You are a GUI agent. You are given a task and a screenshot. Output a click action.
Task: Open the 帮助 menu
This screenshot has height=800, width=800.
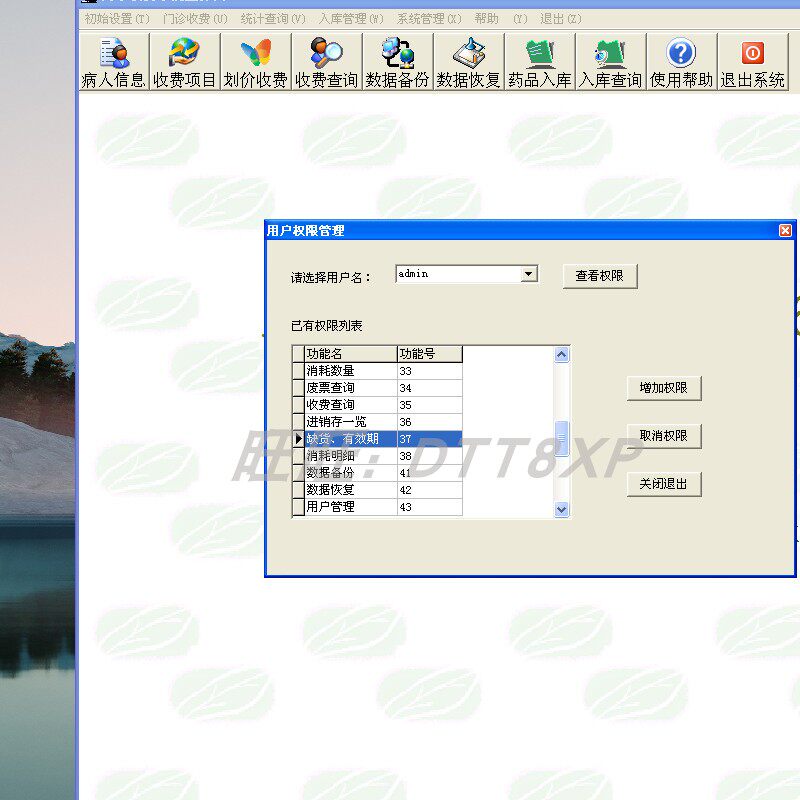click(x=501, y=19)
